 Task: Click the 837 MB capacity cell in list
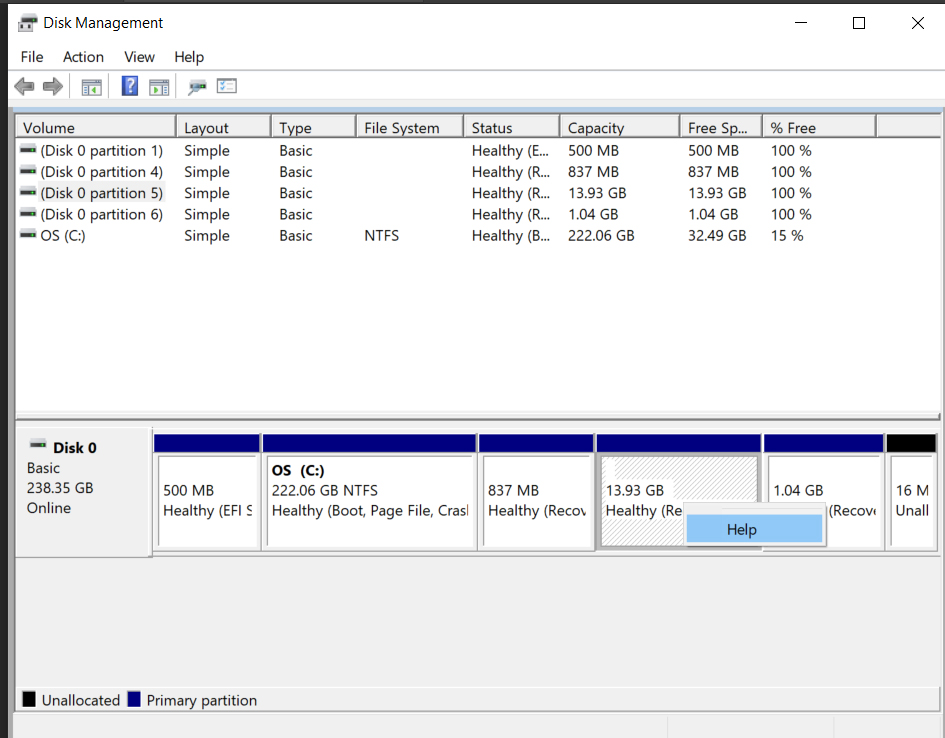tap(593, 172)
